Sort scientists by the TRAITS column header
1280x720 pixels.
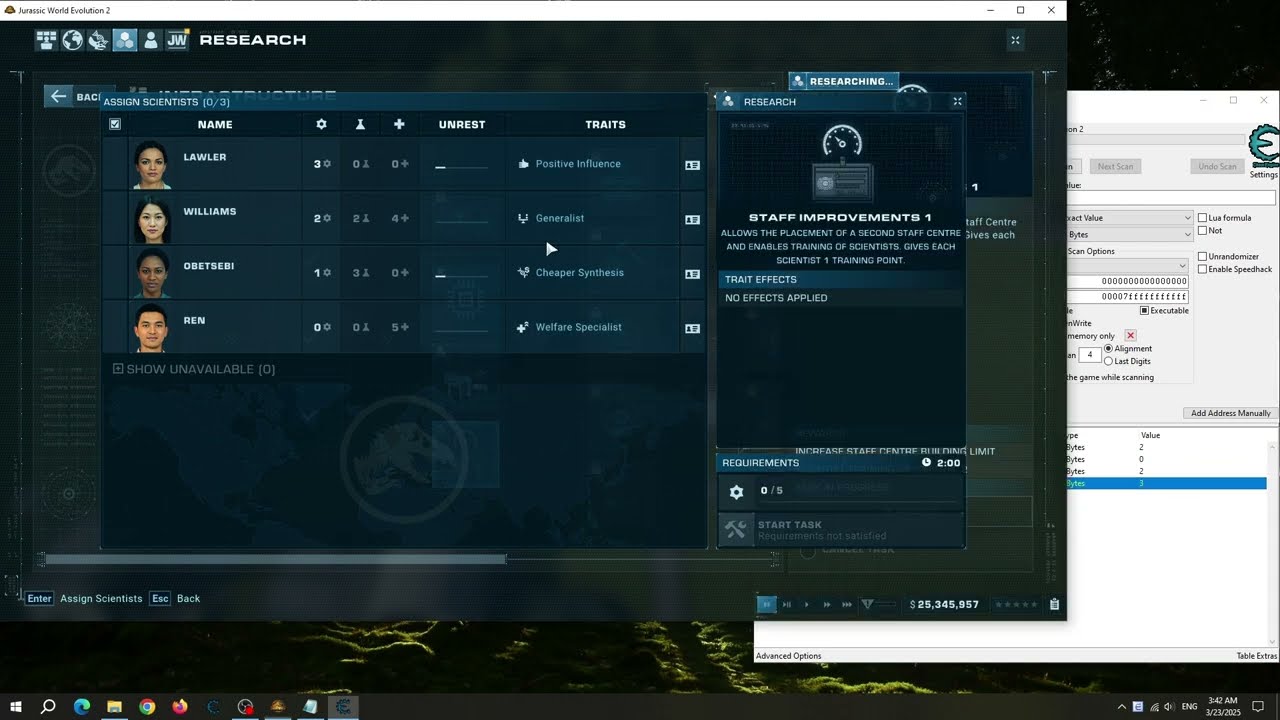[x=605, y=125]
